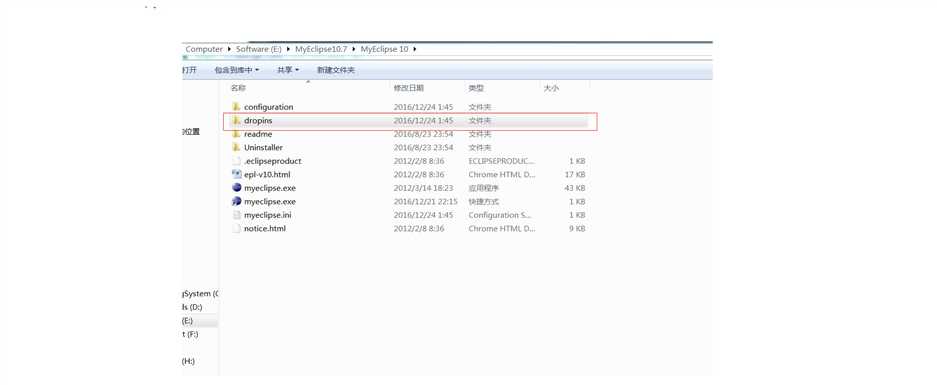The width and height of the screenshot is (937, 385).
Task: Click the myeclipse.exe shortcut icon dated 2016/12/21
Action: [x=237, y=201]
